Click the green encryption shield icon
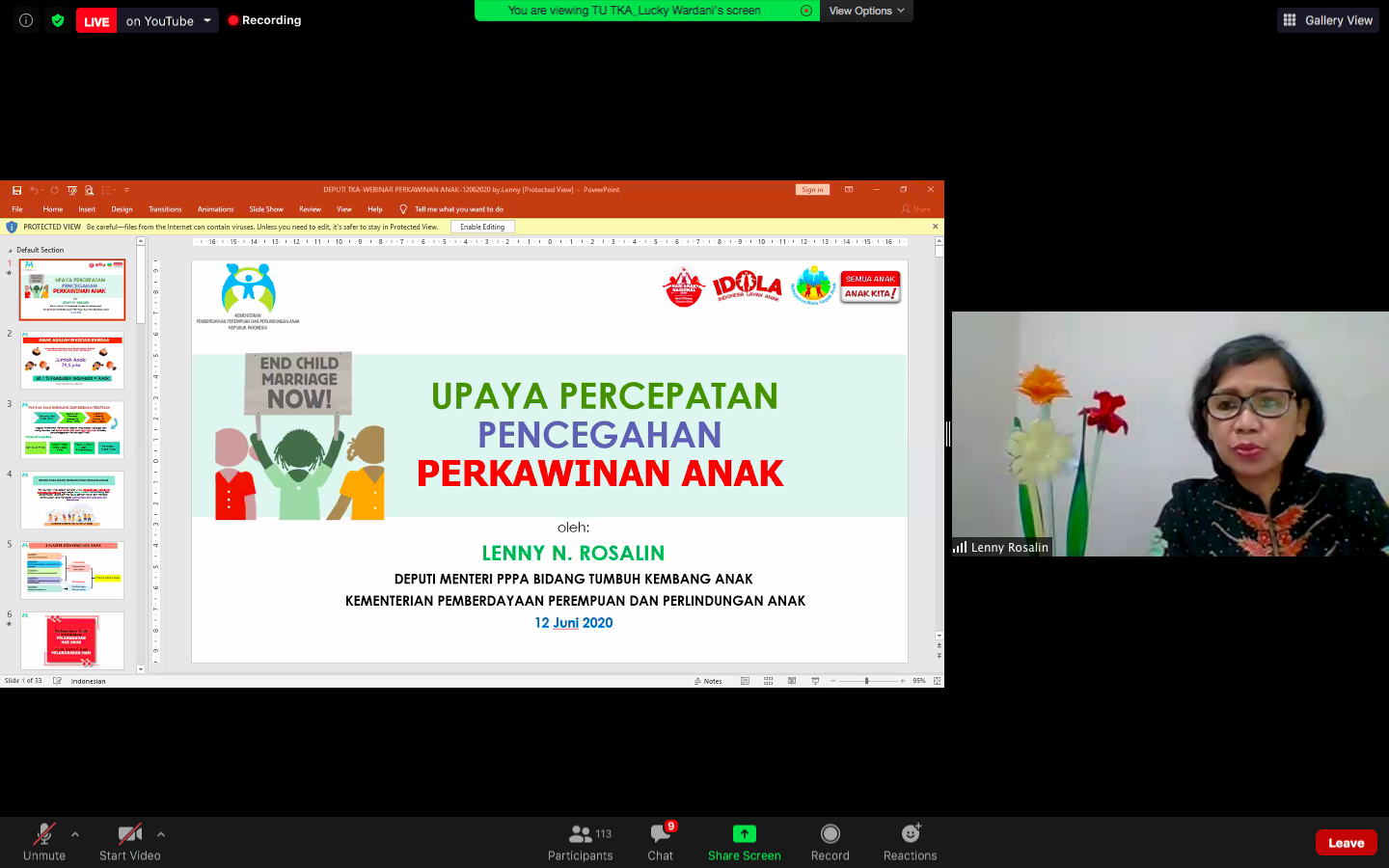 (58, 20)
